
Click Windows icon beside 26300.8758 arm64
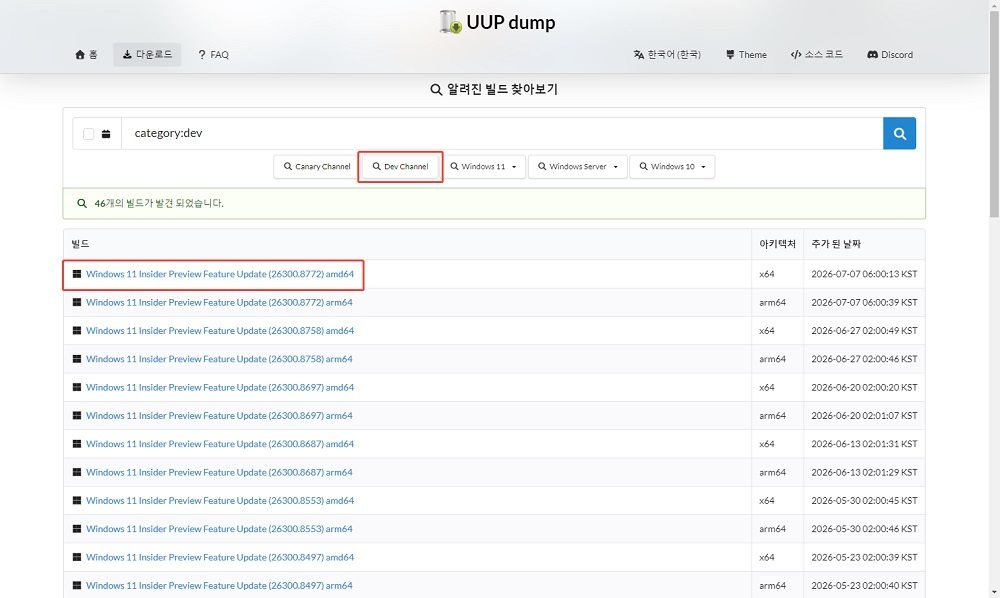tap(77, 359)
